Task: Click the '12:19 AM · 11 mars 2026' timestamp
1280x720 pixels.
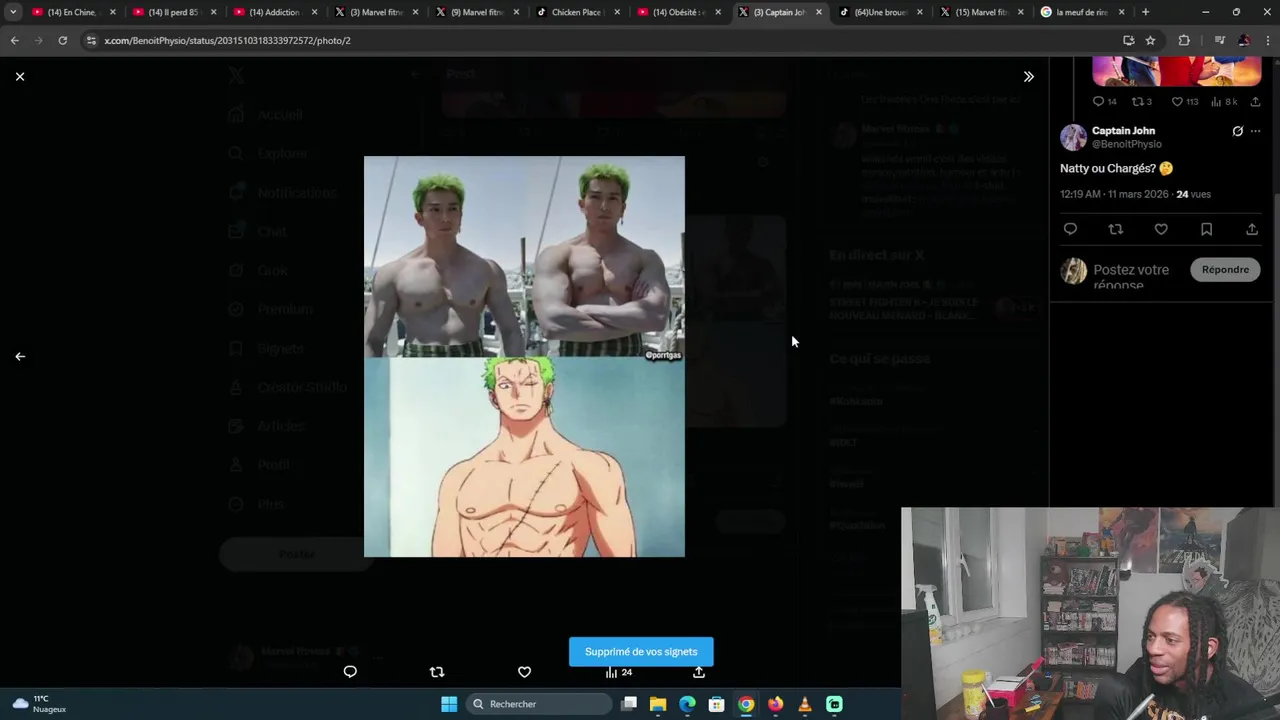Action: point(1114,194)
